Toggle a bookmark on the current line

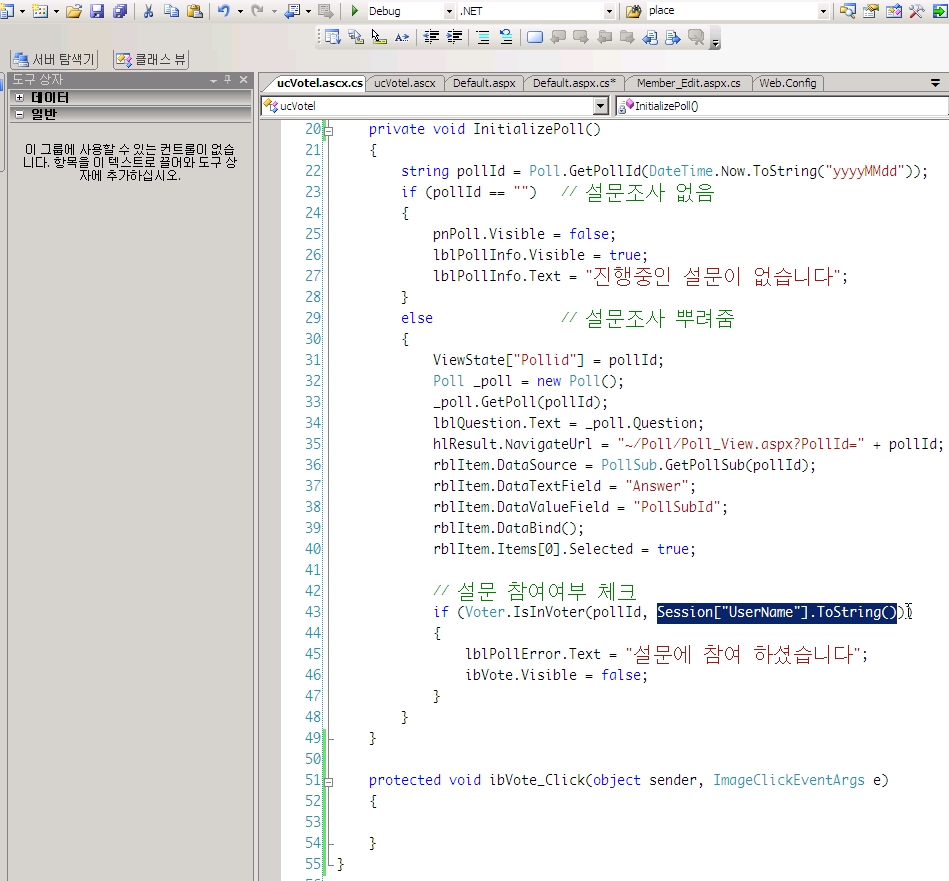click(535, 38)
